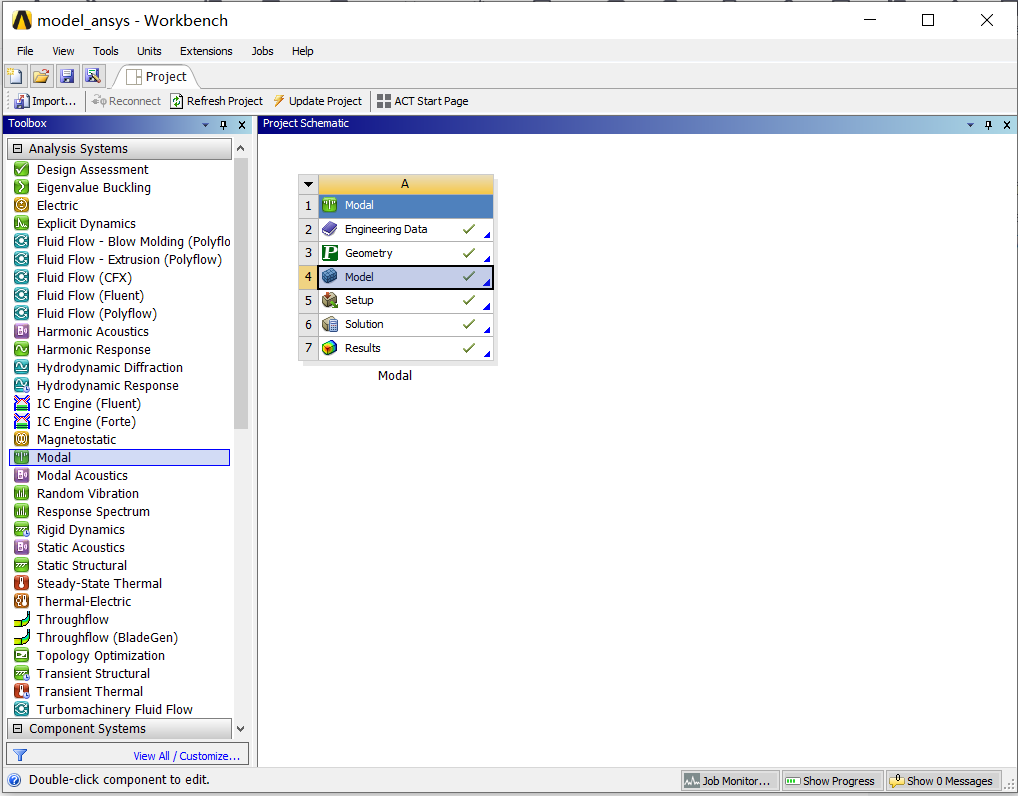1018x796 pixels.
Task: Select the Results cell
Action: tap(405, 348)
